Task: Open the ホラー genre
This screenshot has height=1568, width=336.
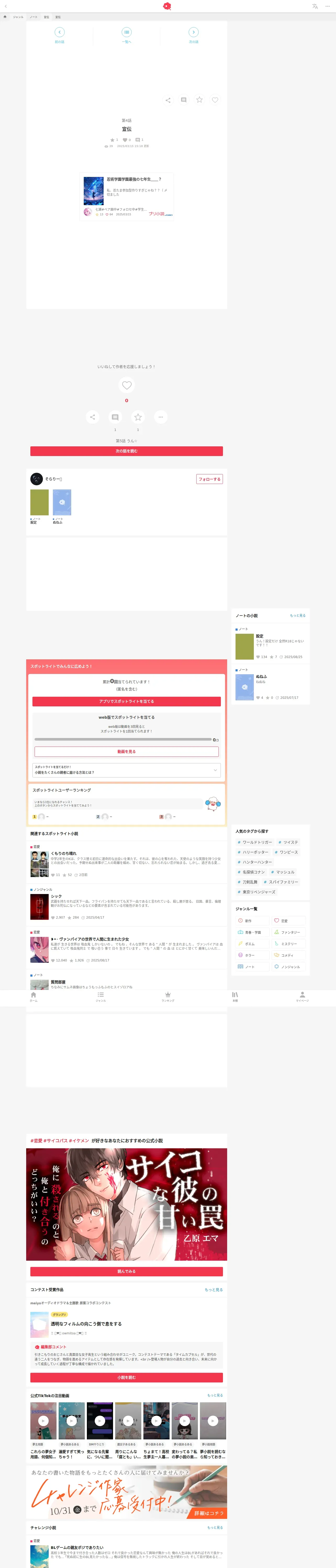Action: tap(253, 955)
